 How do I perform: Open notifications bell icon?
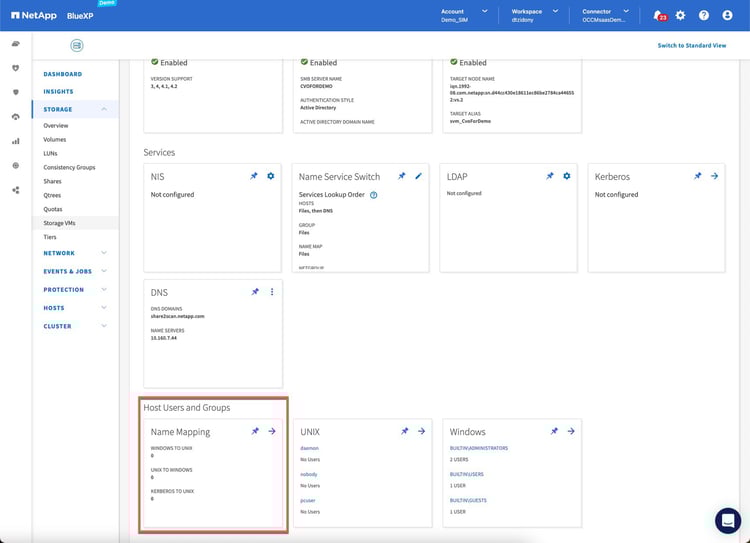click(658, 16)
